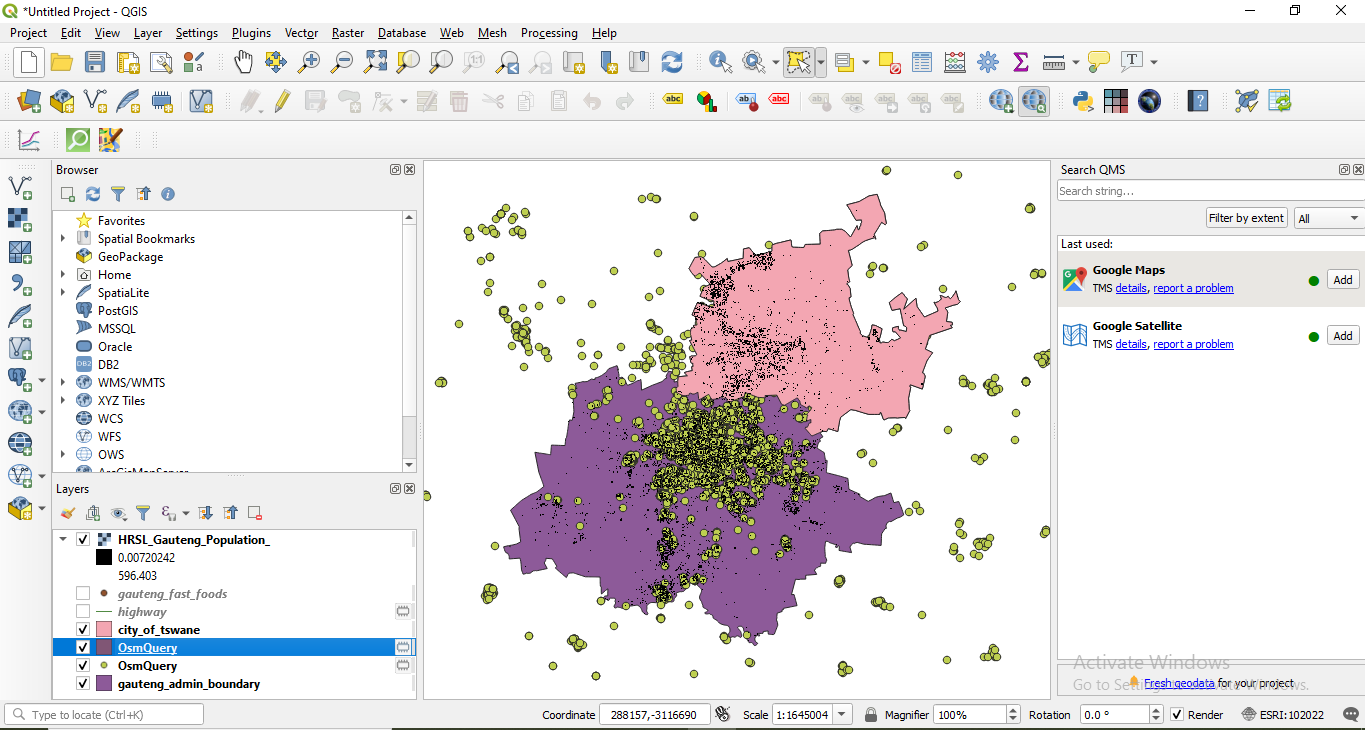This screenshot has width=1365, height=730.
Task: Open the Vector menu
Action: pos(301,33)
